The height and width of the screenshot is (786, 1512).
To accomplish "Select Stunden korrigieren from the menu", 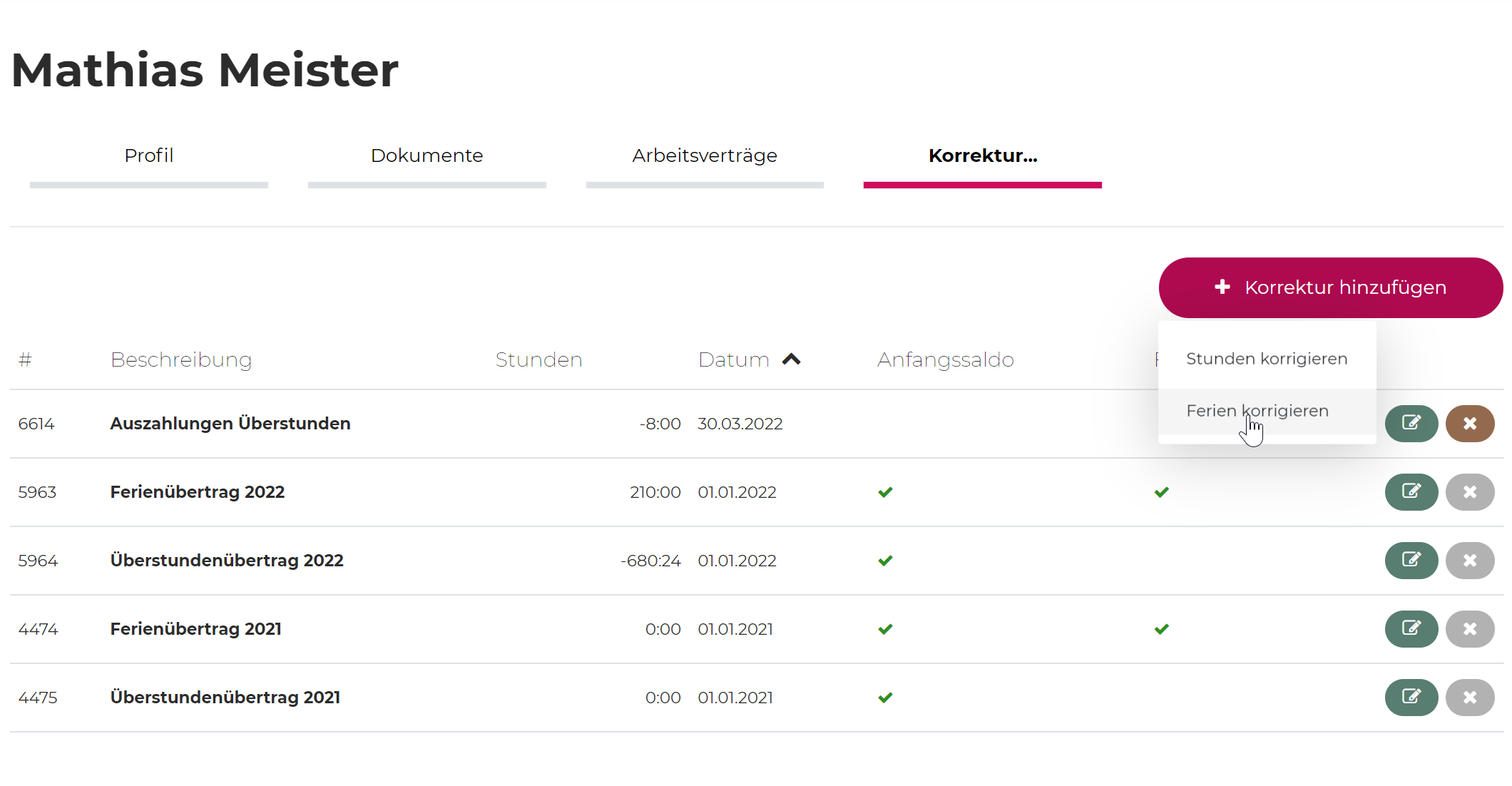I will click(1266, 359).
